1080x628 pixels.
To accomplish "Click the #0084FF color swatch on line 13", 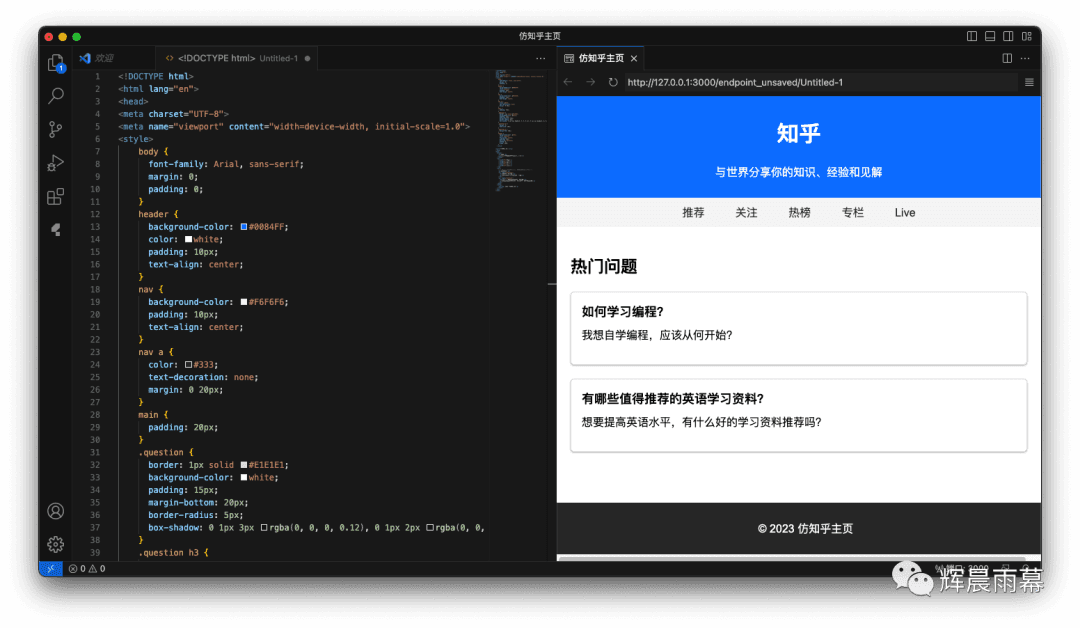I will 244,227.
